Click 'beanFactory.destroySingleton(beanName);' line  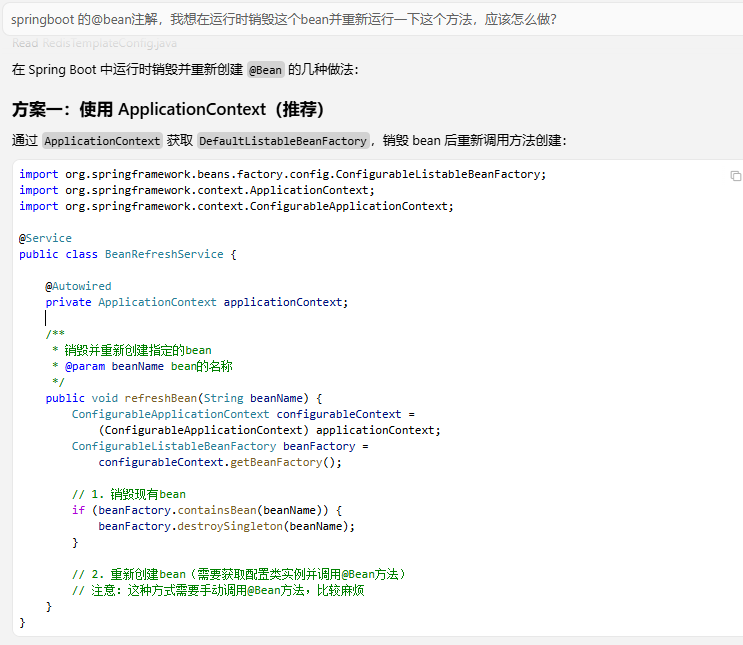(x=227, y=527)
